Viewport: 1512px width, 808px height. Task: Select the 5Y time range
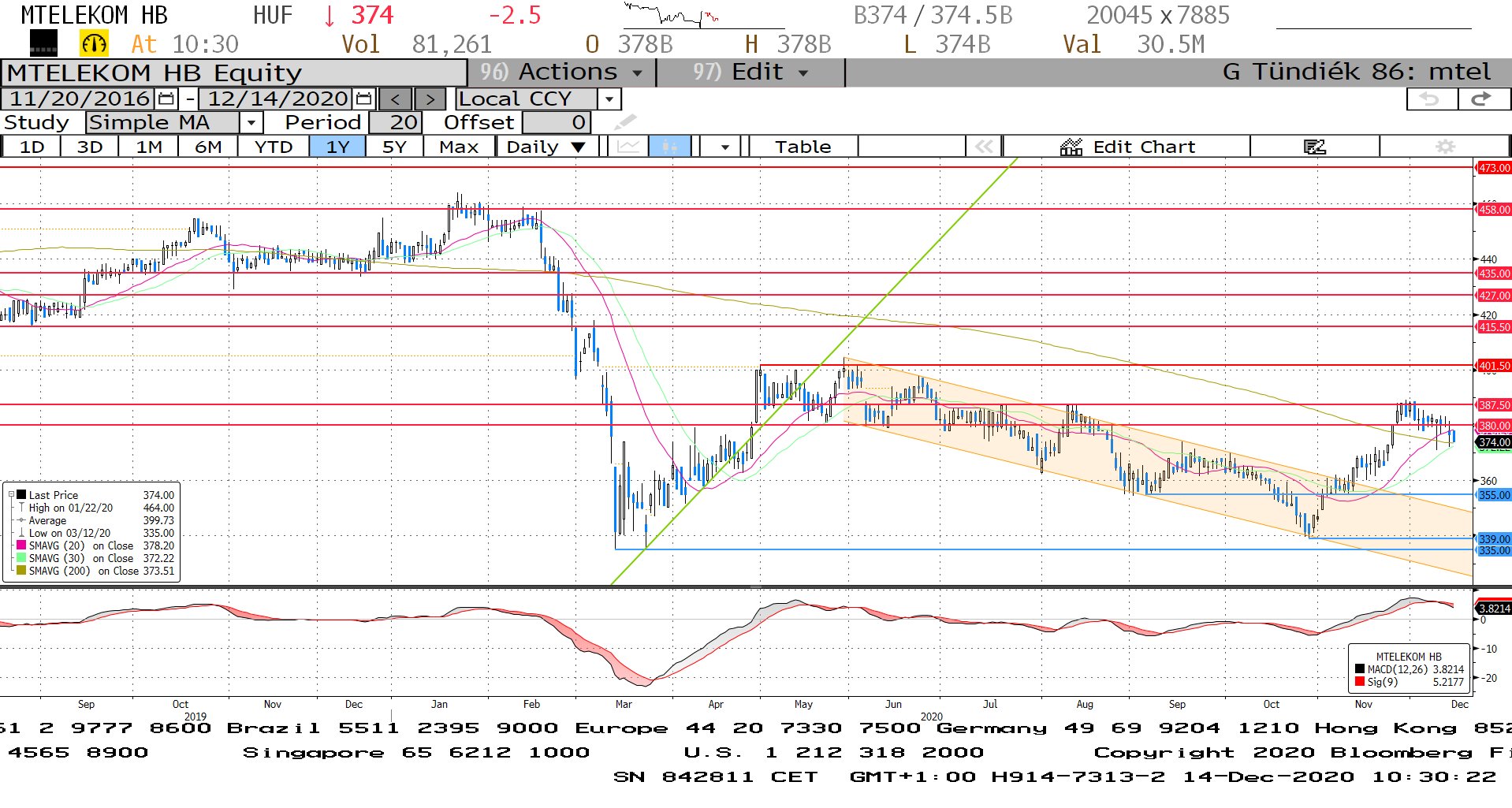click(x=394, y=147)
